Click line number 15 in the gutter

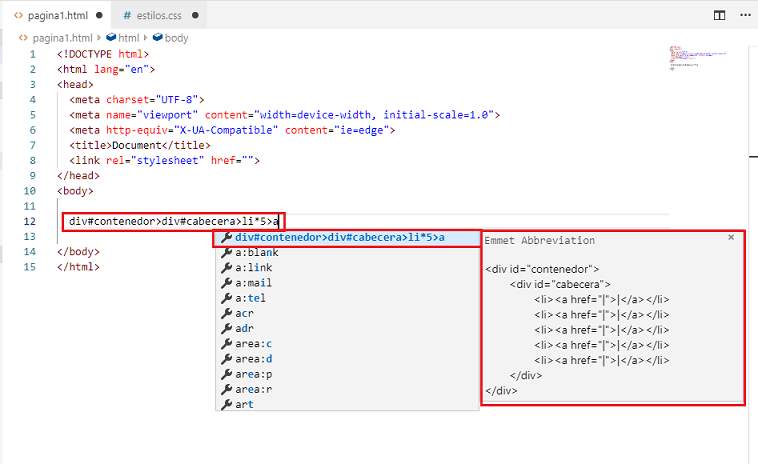pos(29,267)
